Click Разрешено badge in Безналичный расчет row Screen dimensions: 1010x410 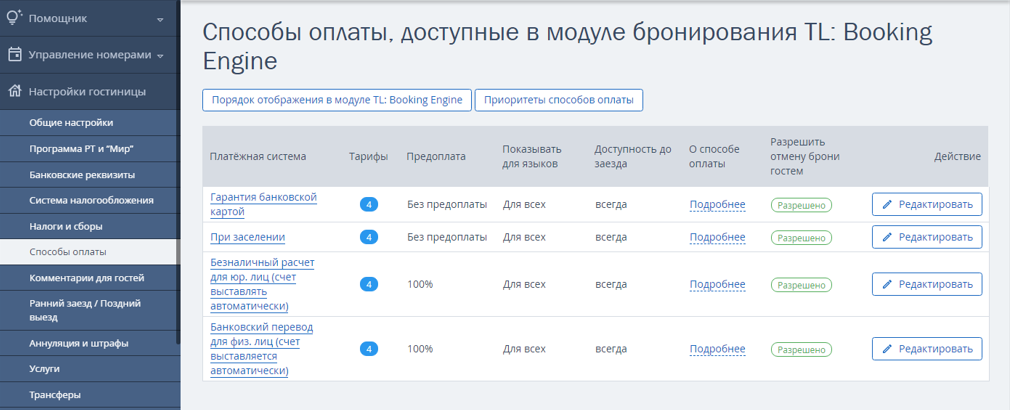click(802, 284)
